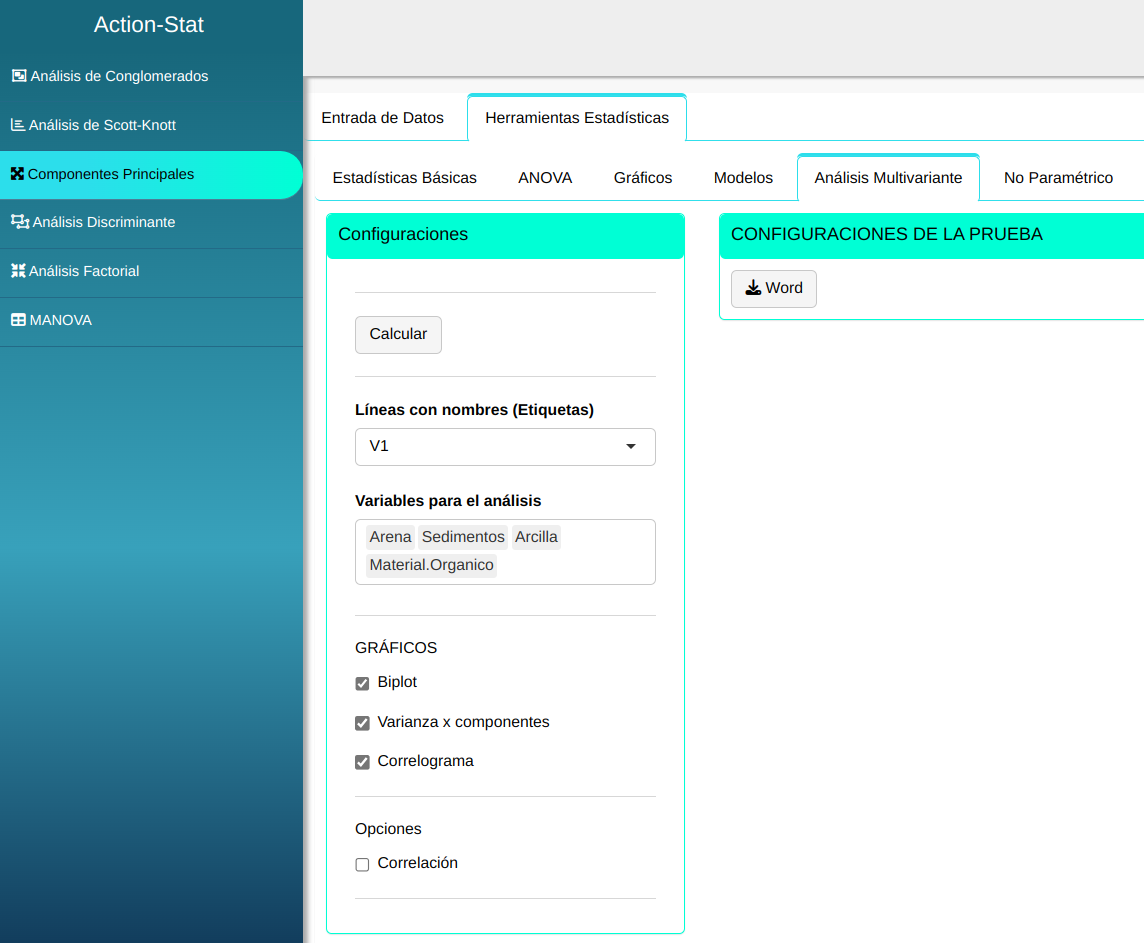This screenshot has width=1144, height=943.
Task: Switch to Entrada de Datos tab
Action: 382,118
